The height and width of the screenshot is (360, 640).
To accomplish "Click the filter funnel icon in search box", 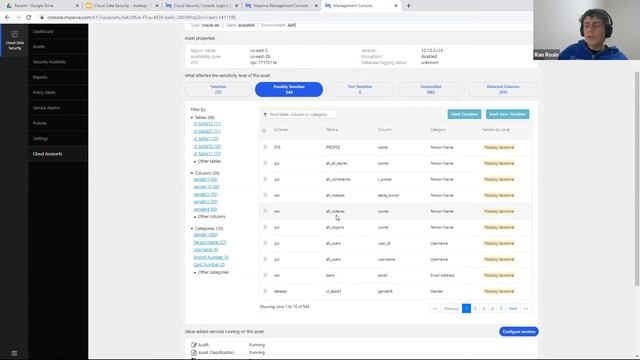I will tap(265, 115).
